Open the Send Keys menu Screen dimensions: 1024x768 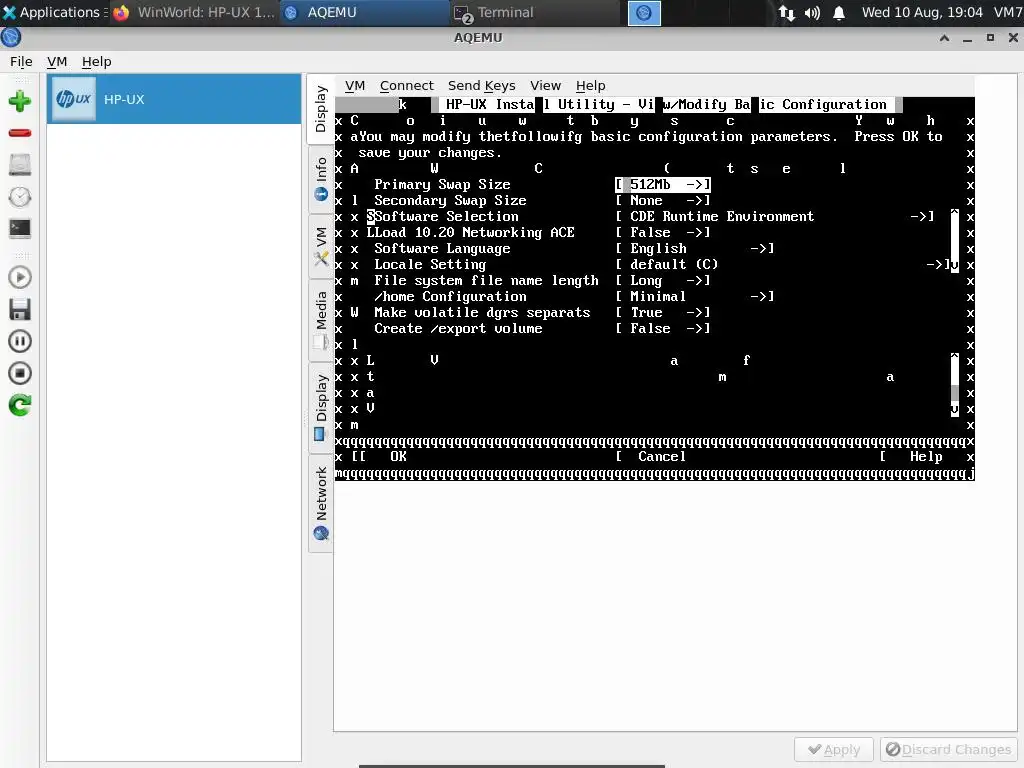point(481,86)
